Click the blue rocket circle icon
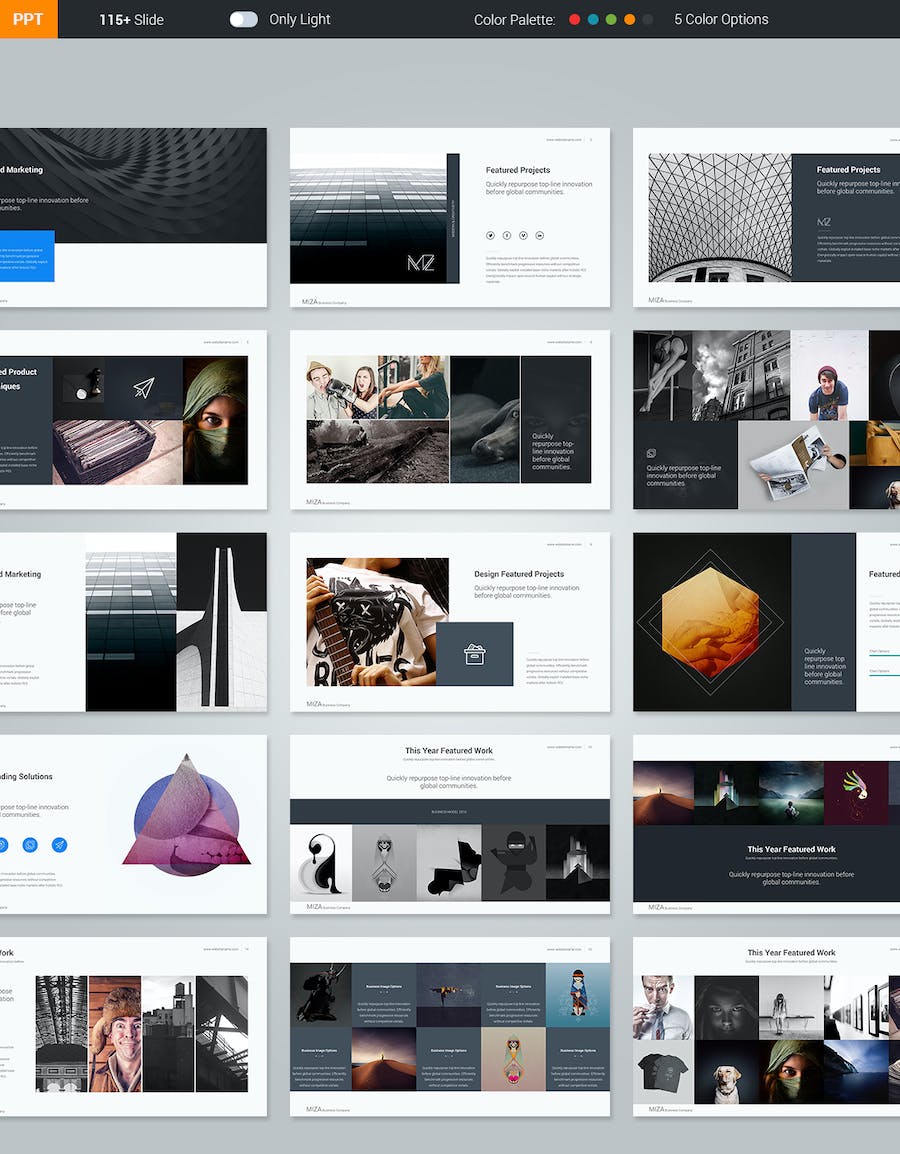Screen dimensions: 900x1154 pos(59,845)
